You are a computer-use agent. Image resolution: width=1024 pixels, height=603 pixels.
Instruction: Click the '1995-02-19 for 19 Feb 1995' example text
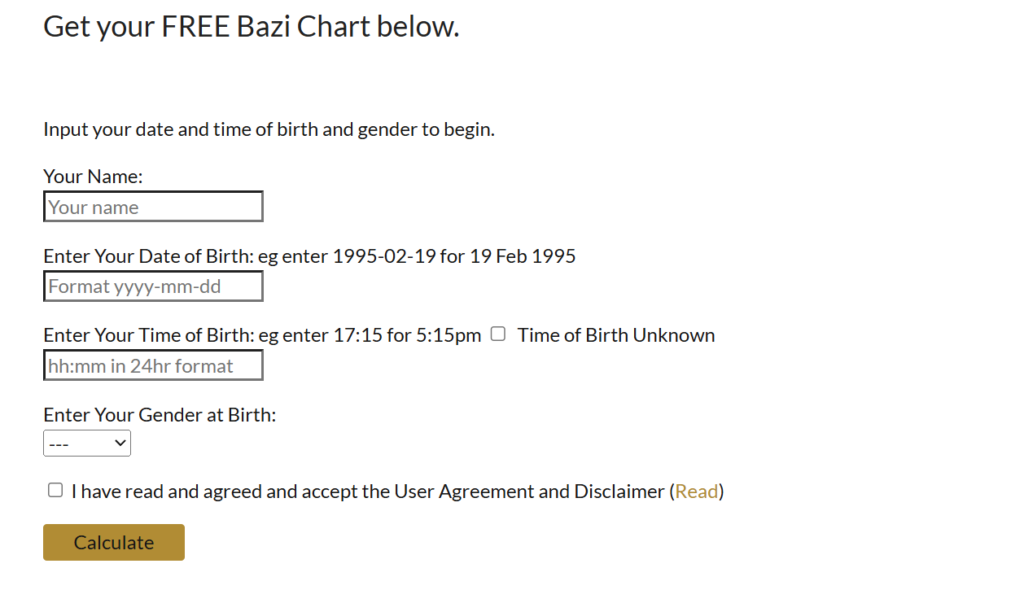point(454,256)
